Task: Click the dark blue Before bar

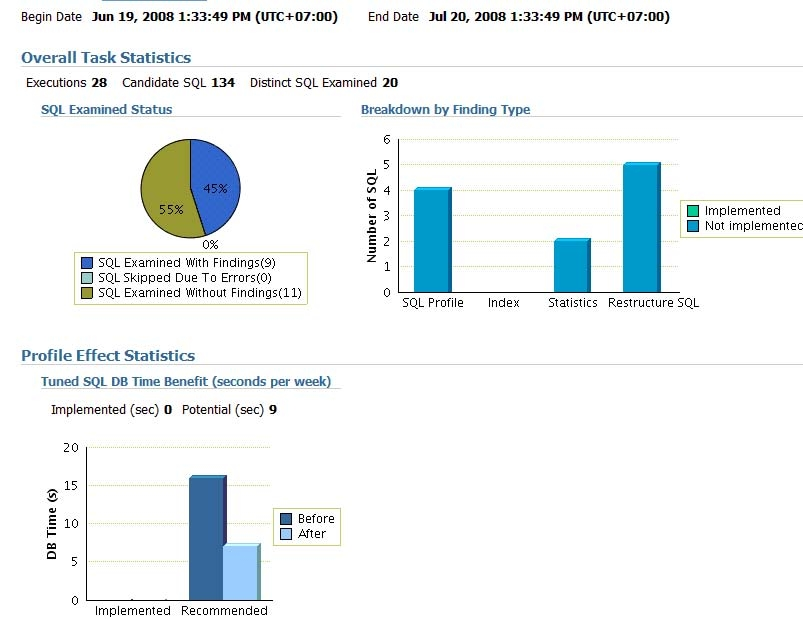Action: pos(206,538)
